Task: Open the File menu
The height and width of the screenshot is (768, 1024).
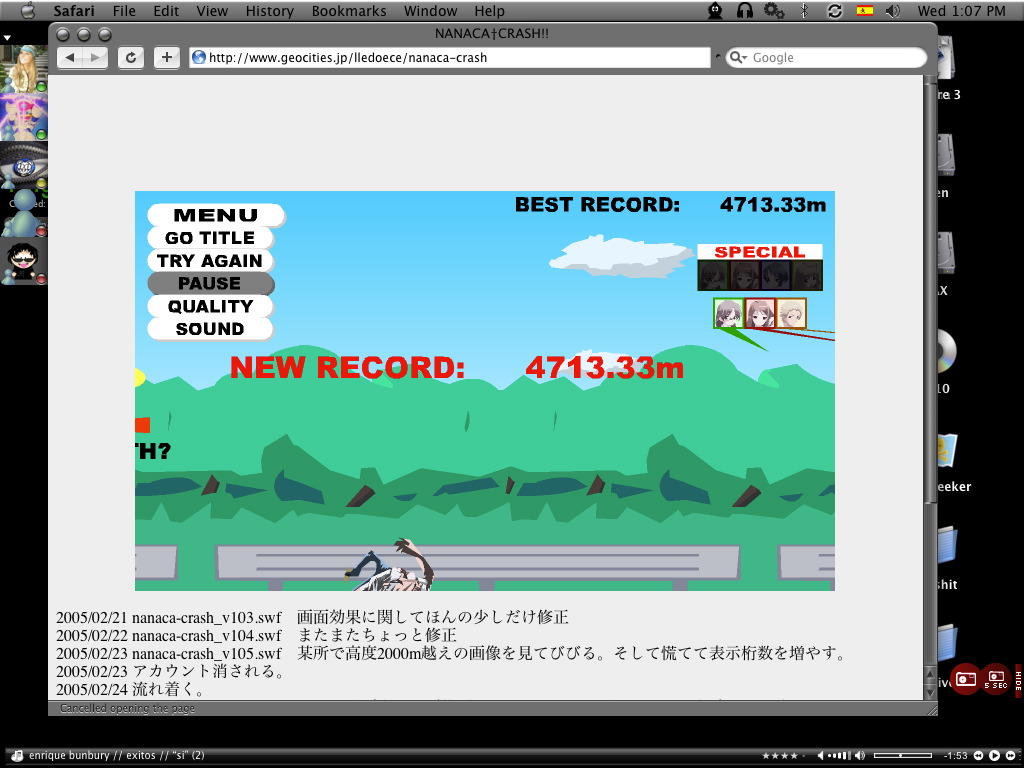Action: [x=124, y=11]
